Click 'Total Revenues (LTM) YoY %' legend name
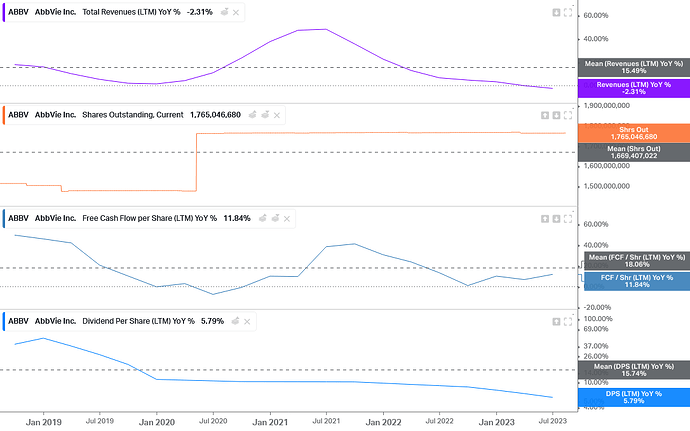This screenshot has width=690, height=431. point(131,12)
